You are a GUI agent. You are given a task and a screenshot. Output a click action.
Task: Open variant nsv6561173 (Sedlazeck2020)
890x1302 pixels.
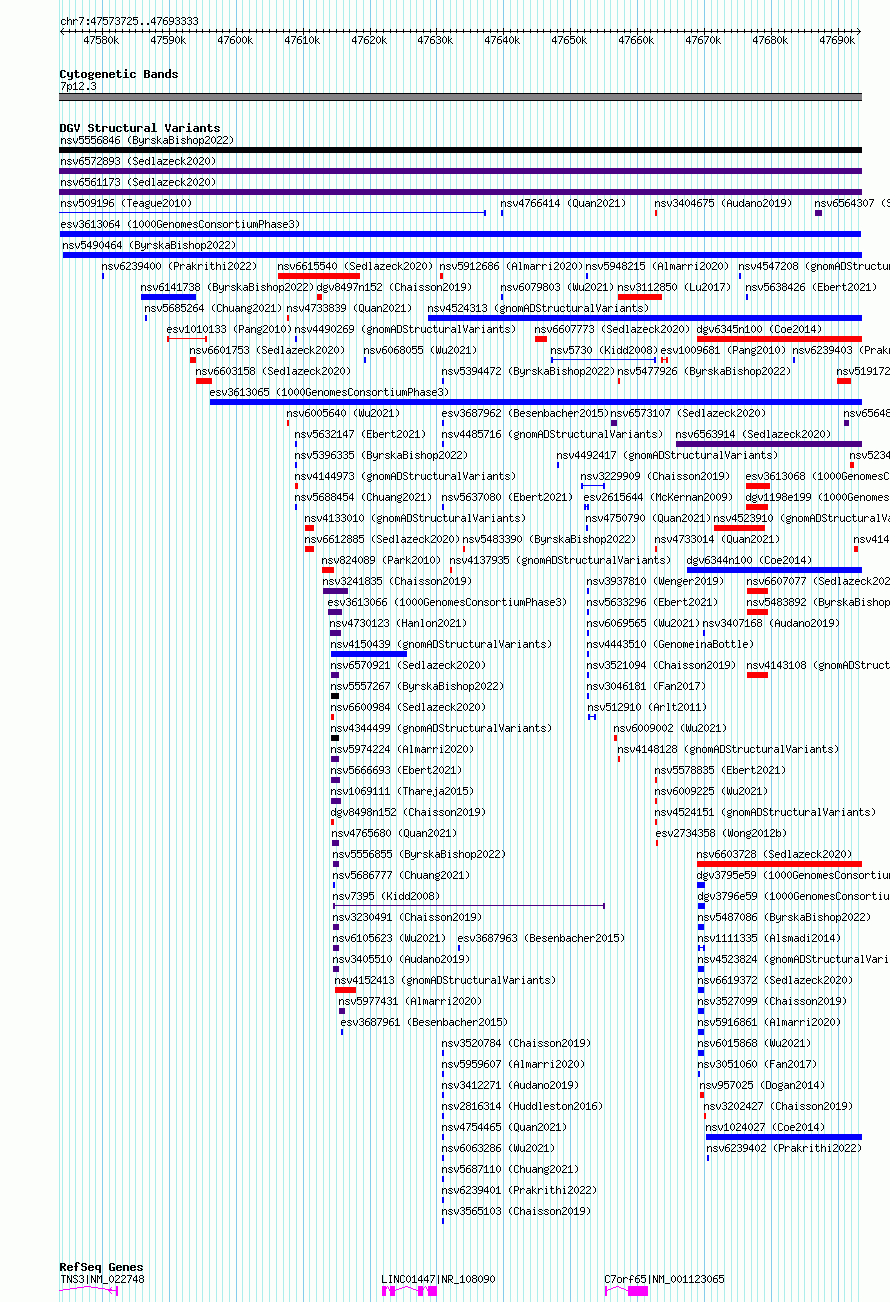click(138, 182)
